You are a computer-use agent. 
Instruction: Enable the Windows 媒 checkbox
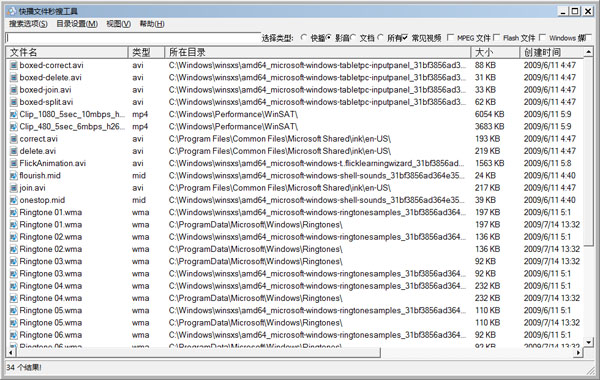pyautogui.click(x=542, y=38)
